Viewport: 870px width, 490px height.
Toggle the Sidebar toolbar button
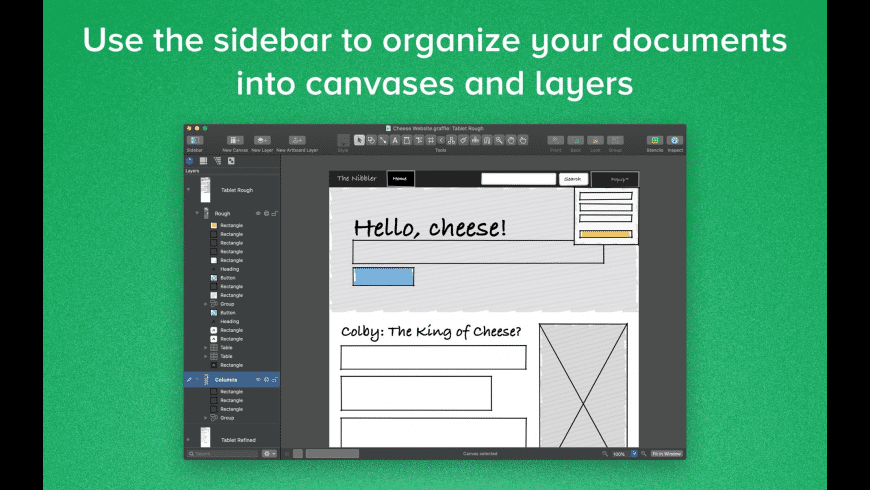(x=194, y=141)
